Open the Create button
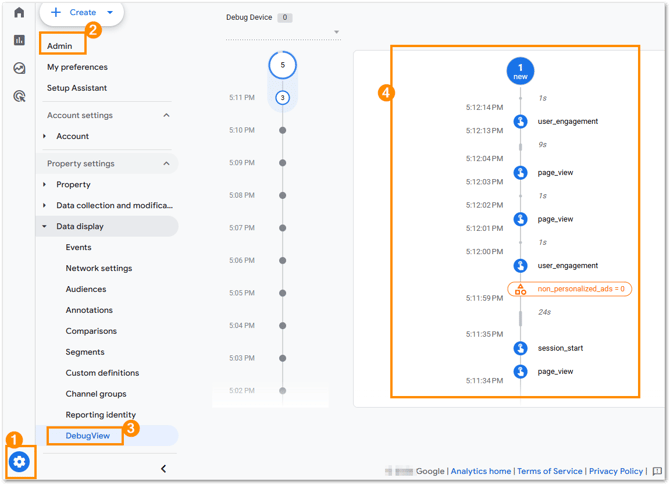 pos(82,13)
